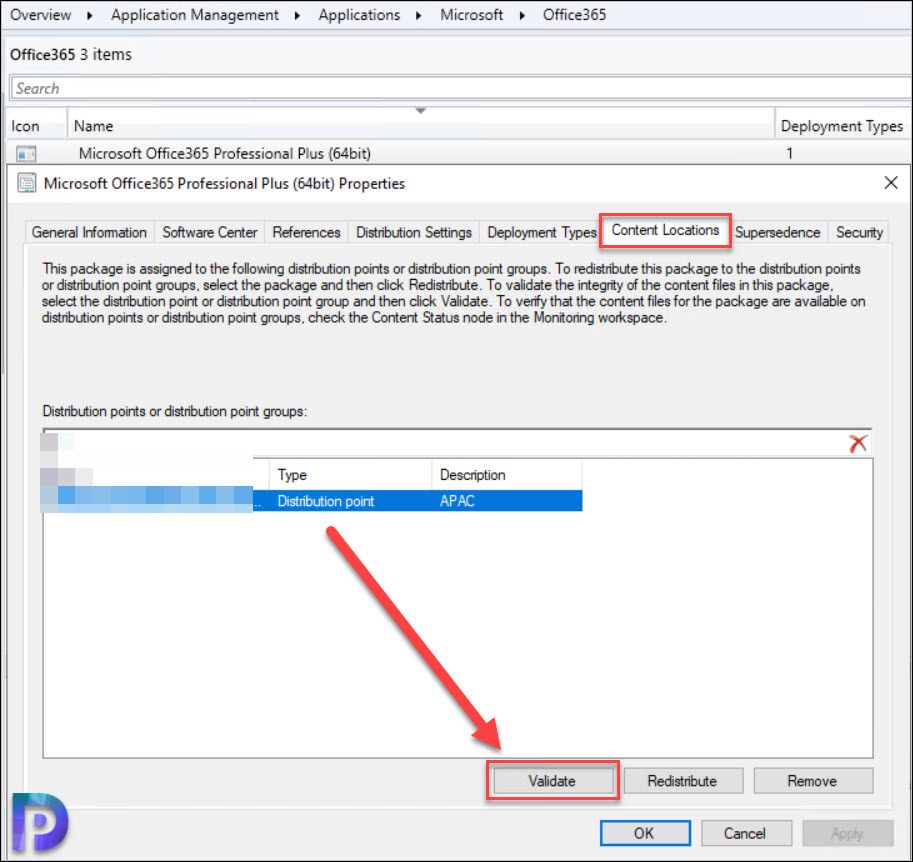The width and height of the screenshot is (913, 862).
Task: Click Overview in the breadcrumb
Action: (x=41, y=15)
